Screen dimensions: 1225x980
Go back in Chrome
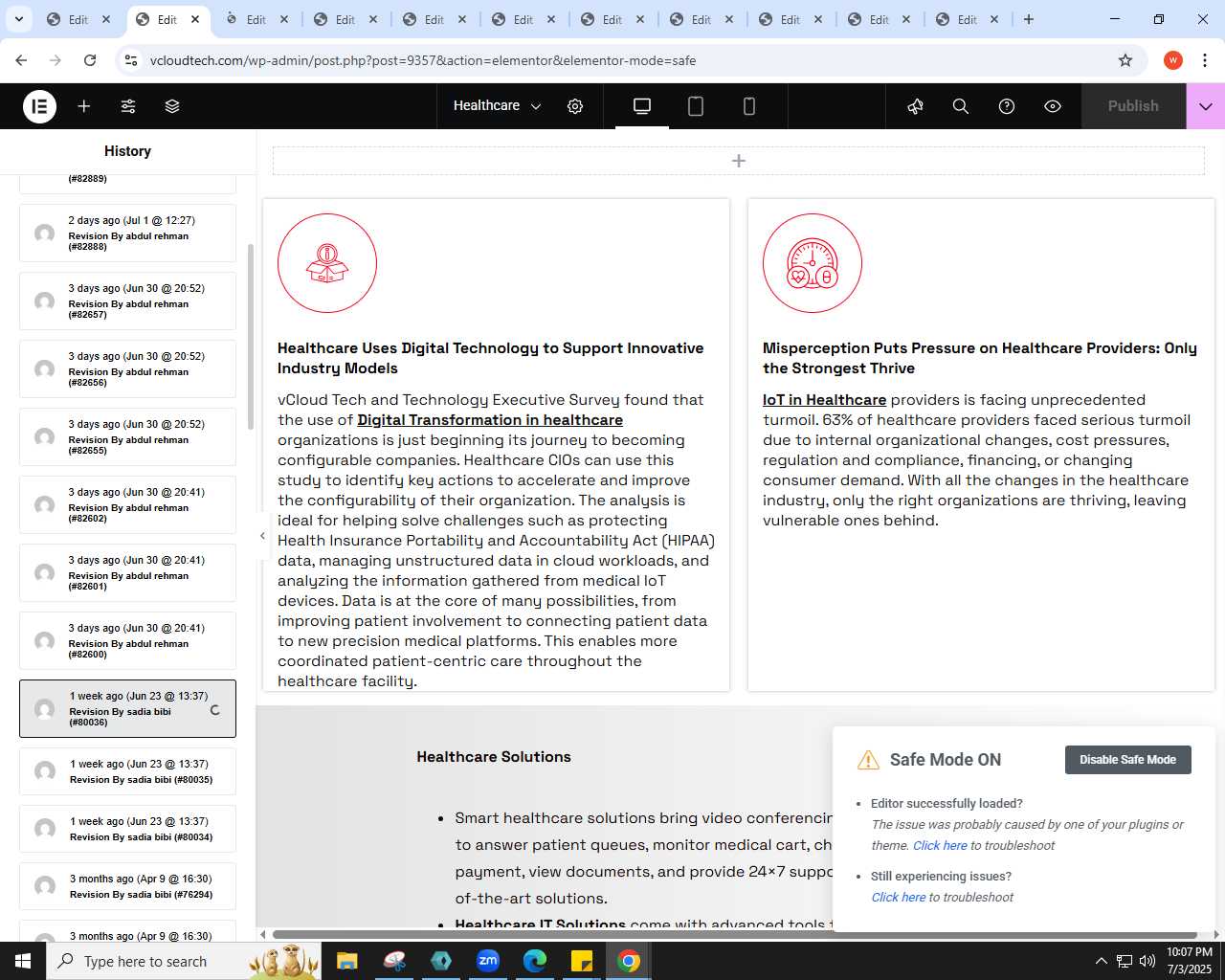pyautogui.click(x=21, y=60)
